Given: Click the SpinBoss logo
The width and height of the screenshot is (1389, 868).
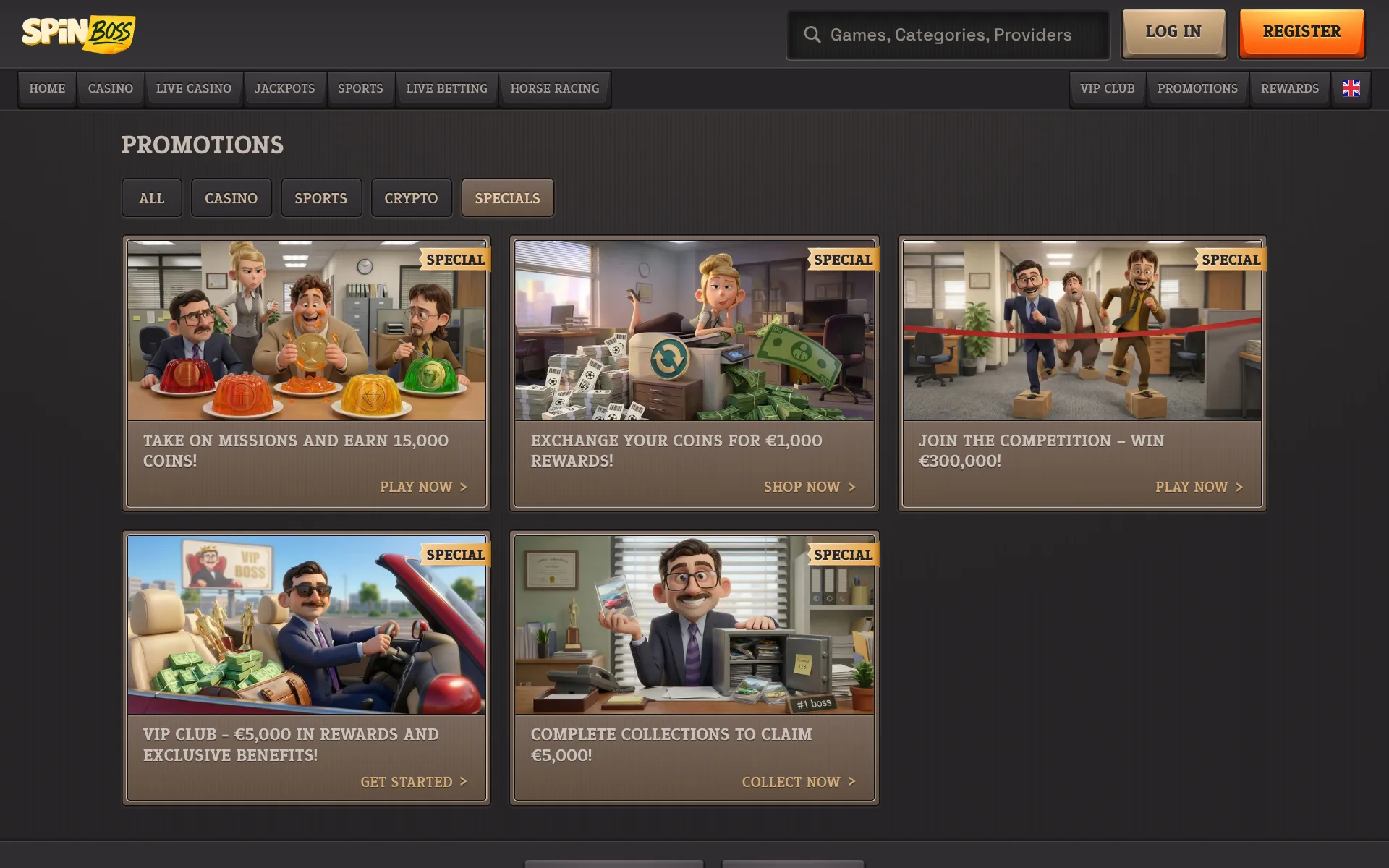Looking at the screenshot, I should pos(78,33).
